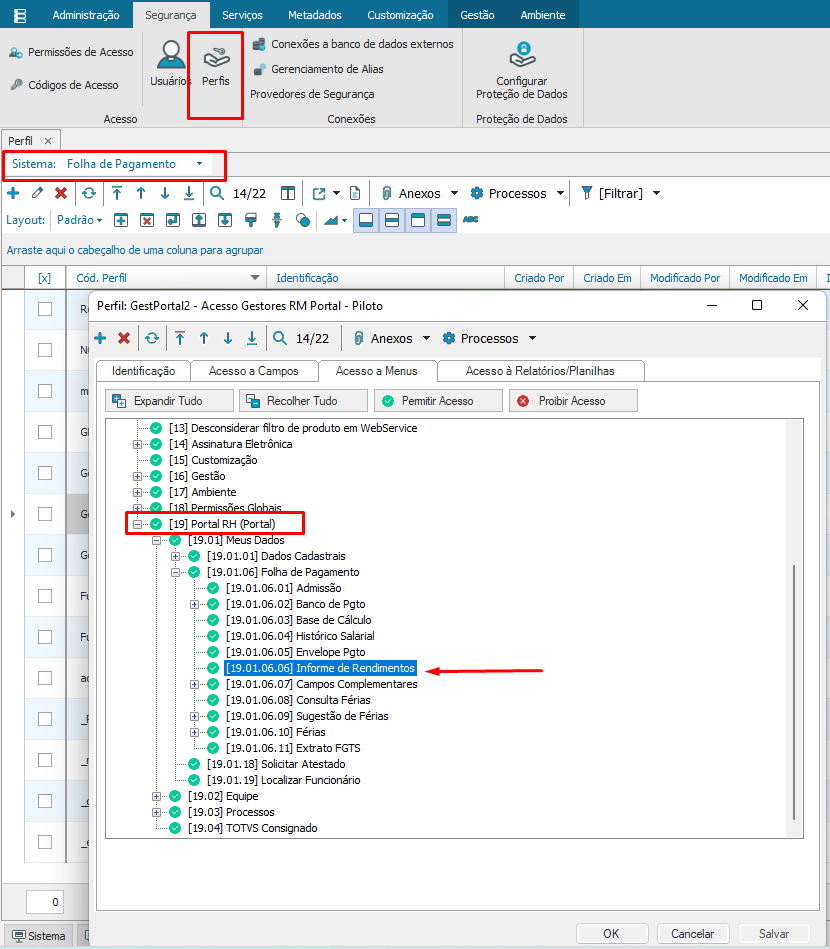Toggle access icon for Informe de Rendimentos
Viewport: 830px width, 949px height.
point(213,668)
